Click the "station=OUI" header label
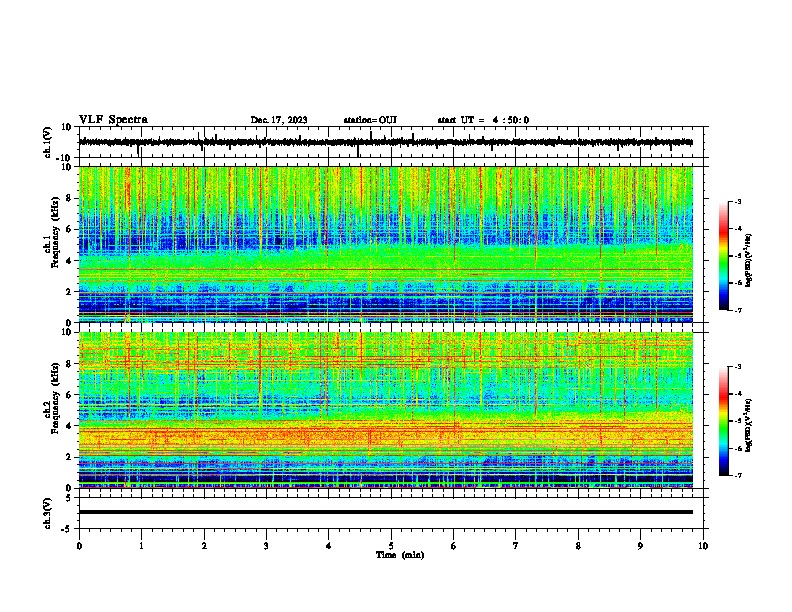 coord(370,120)
